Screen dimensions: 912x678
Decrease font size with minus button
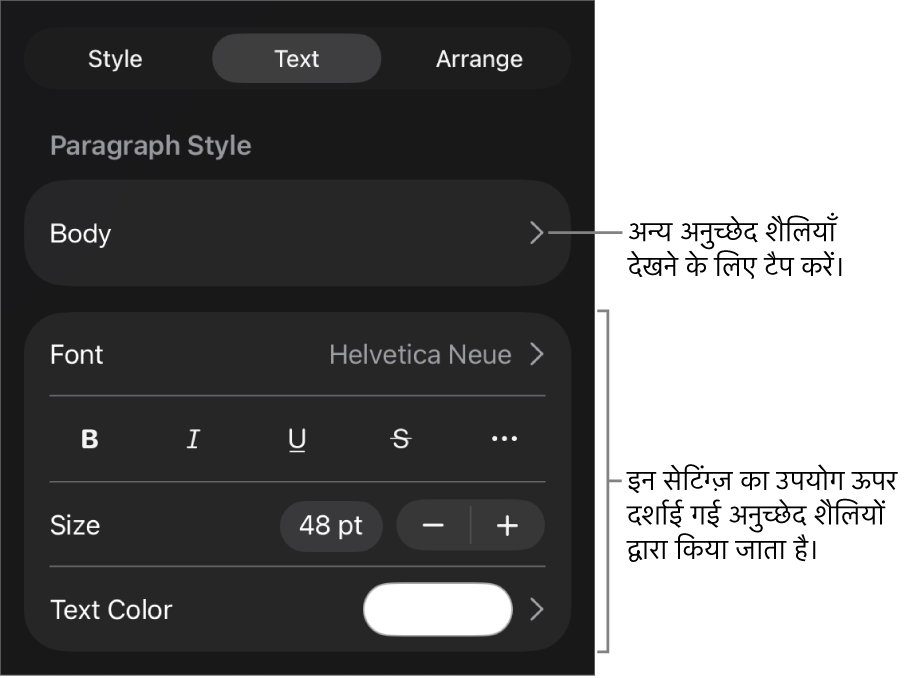433,526
